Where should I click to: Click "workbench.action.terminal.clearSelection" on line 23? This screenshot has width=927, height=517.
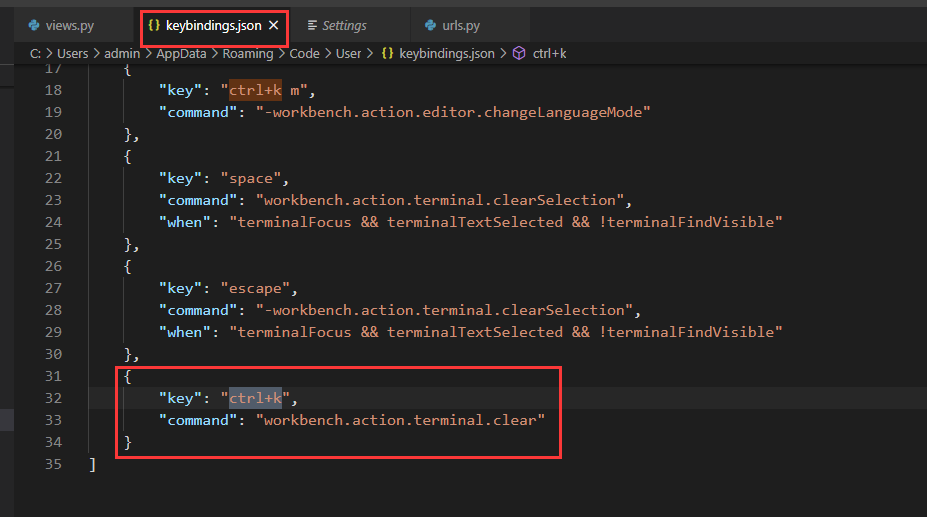coord(440,201)
